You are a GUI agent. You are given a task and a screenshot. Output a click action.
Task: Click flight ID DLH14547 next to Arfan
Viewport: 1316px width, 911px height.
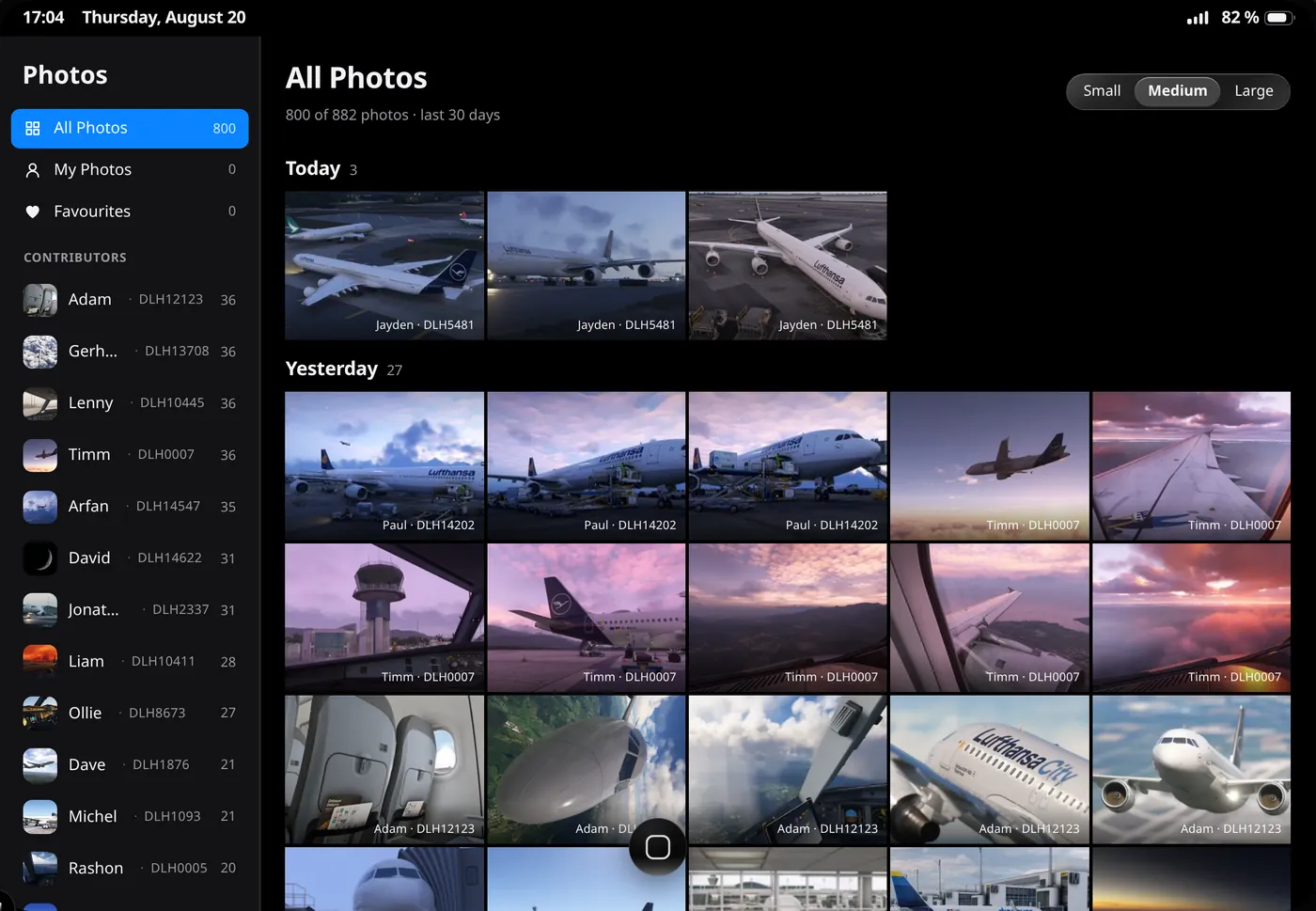pos(168,507)
